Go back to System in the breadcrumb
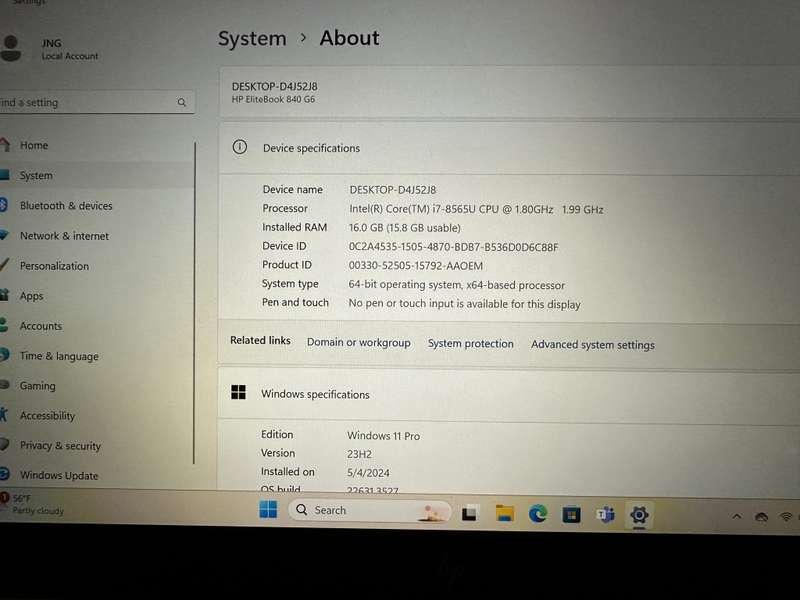The height and width of the screenshot is (600, 800). (252, 39)
